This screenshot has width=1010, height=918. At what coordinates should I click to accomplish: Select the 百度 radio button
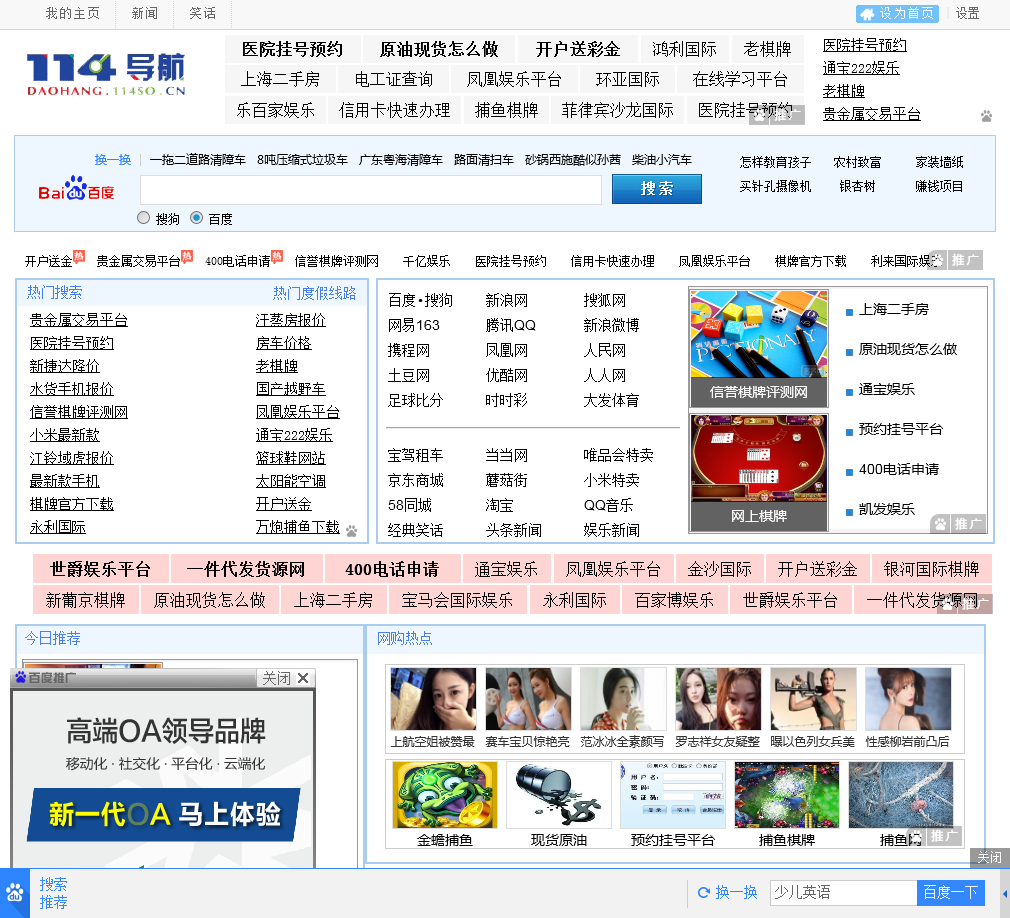click(x=196, y=218)
